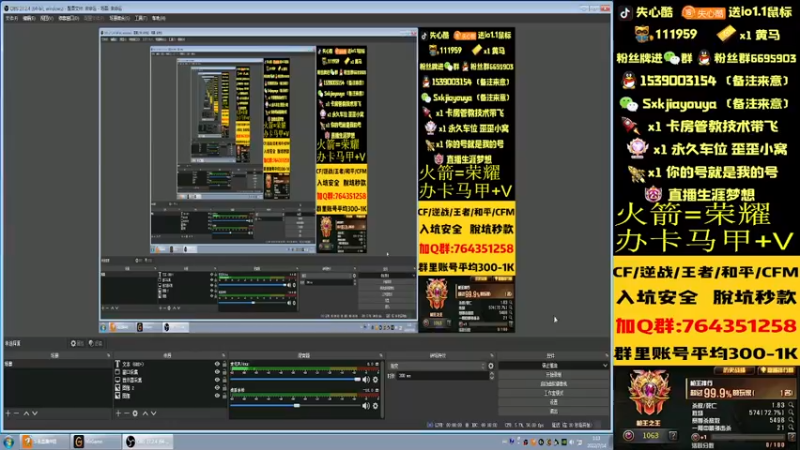Click Filters button on source toolbar

point(95,343)
